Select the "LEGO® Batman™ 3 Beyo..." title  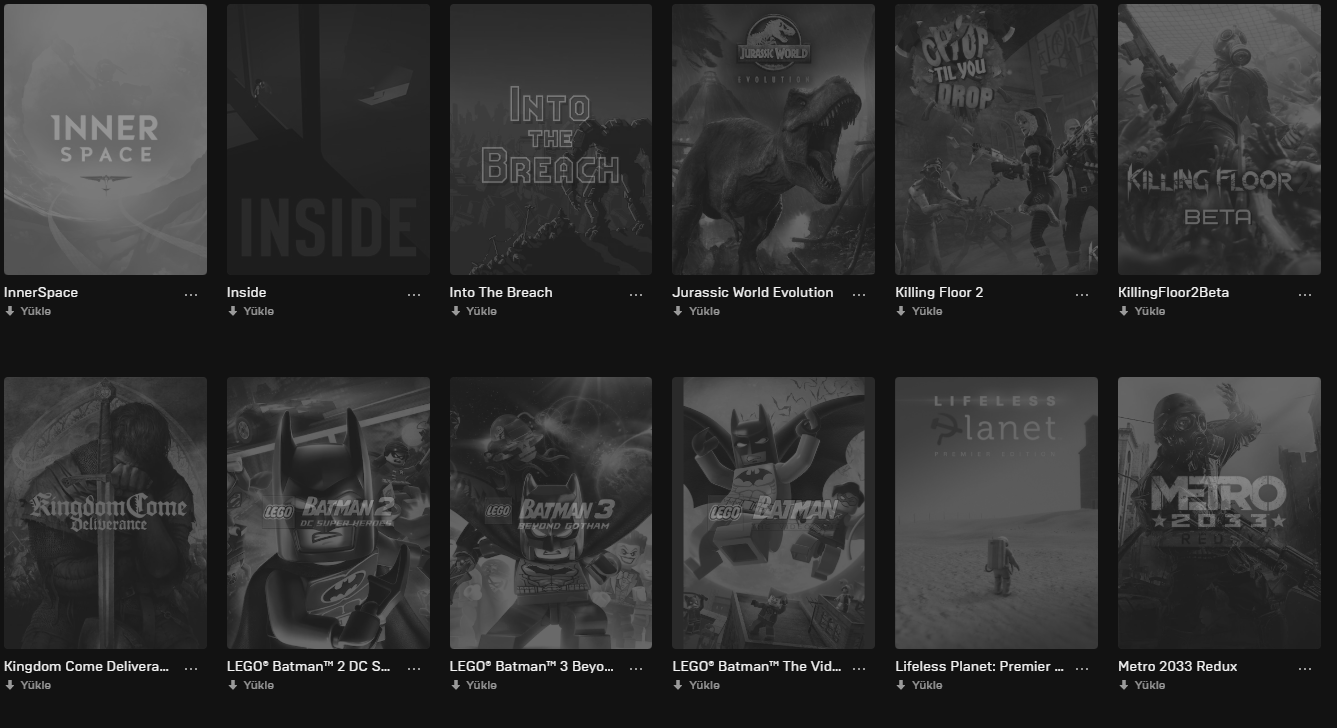pos(532,667)
